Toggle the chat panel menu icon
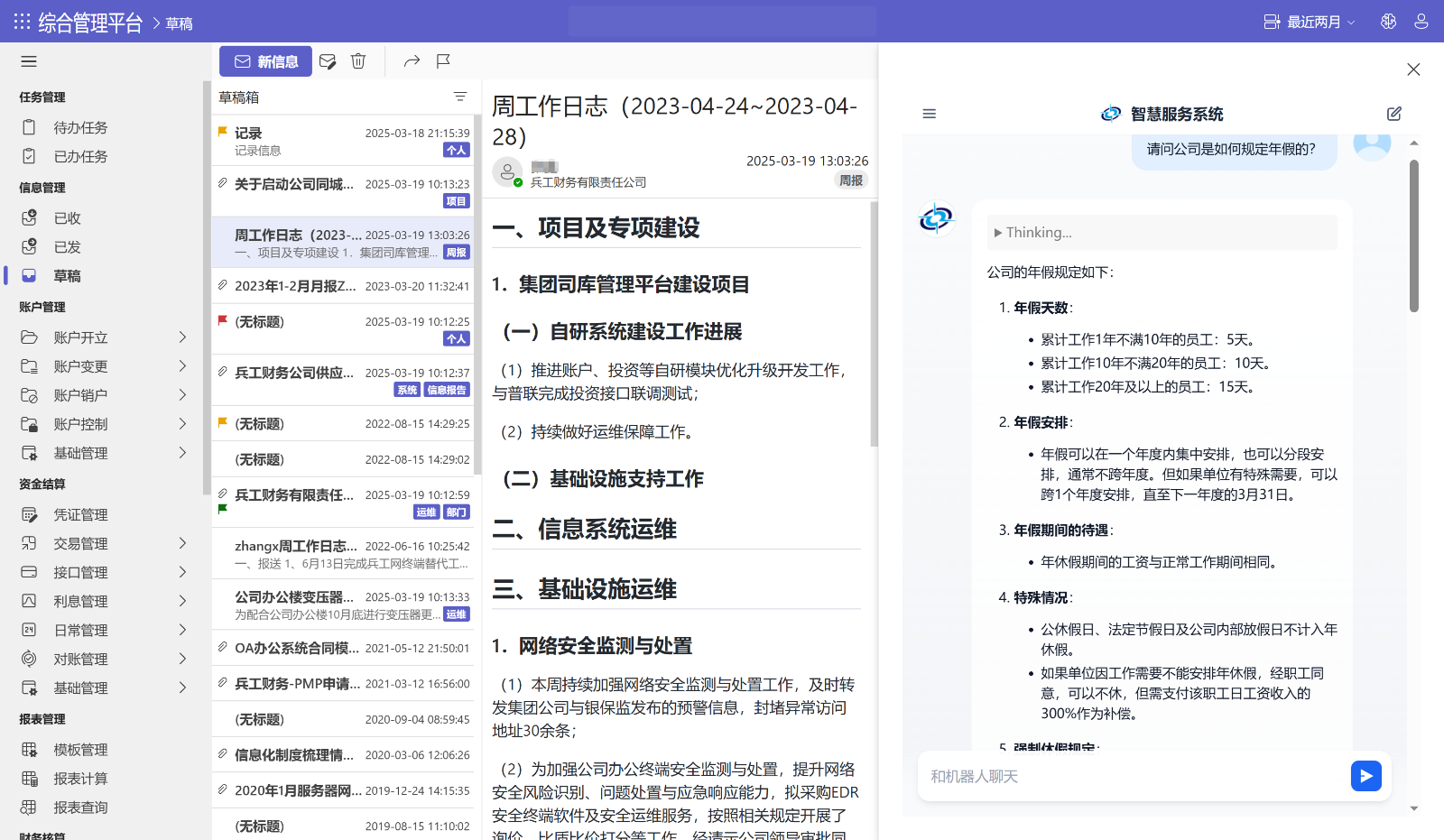The height and width of the screenshot is (840, 1444). pyautogui.click(x=929, y=114)
